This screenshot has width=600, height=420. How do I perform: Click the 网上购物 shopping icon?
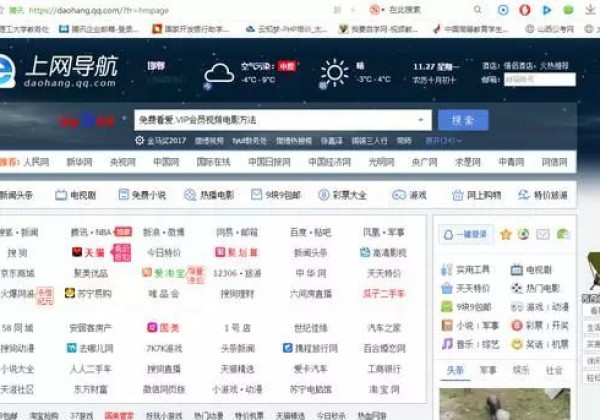coord(457,195)
